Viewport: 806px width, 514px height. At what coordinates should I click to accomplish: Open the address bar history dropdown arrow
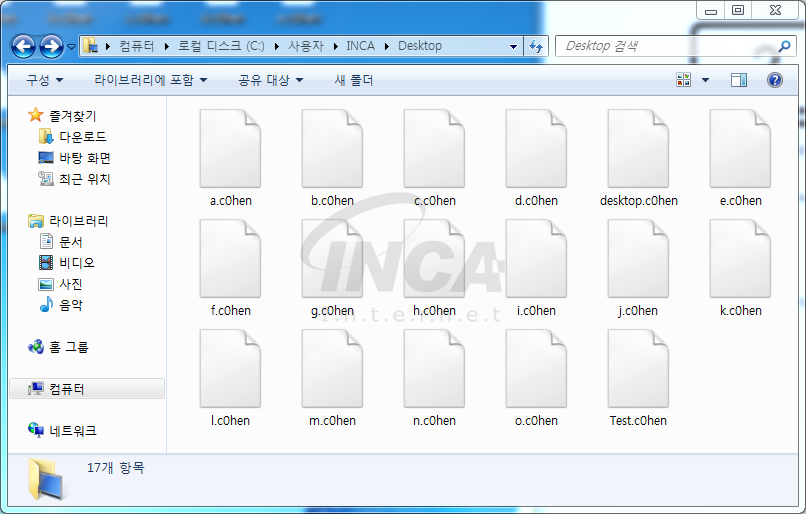click(x=513, y=46)
